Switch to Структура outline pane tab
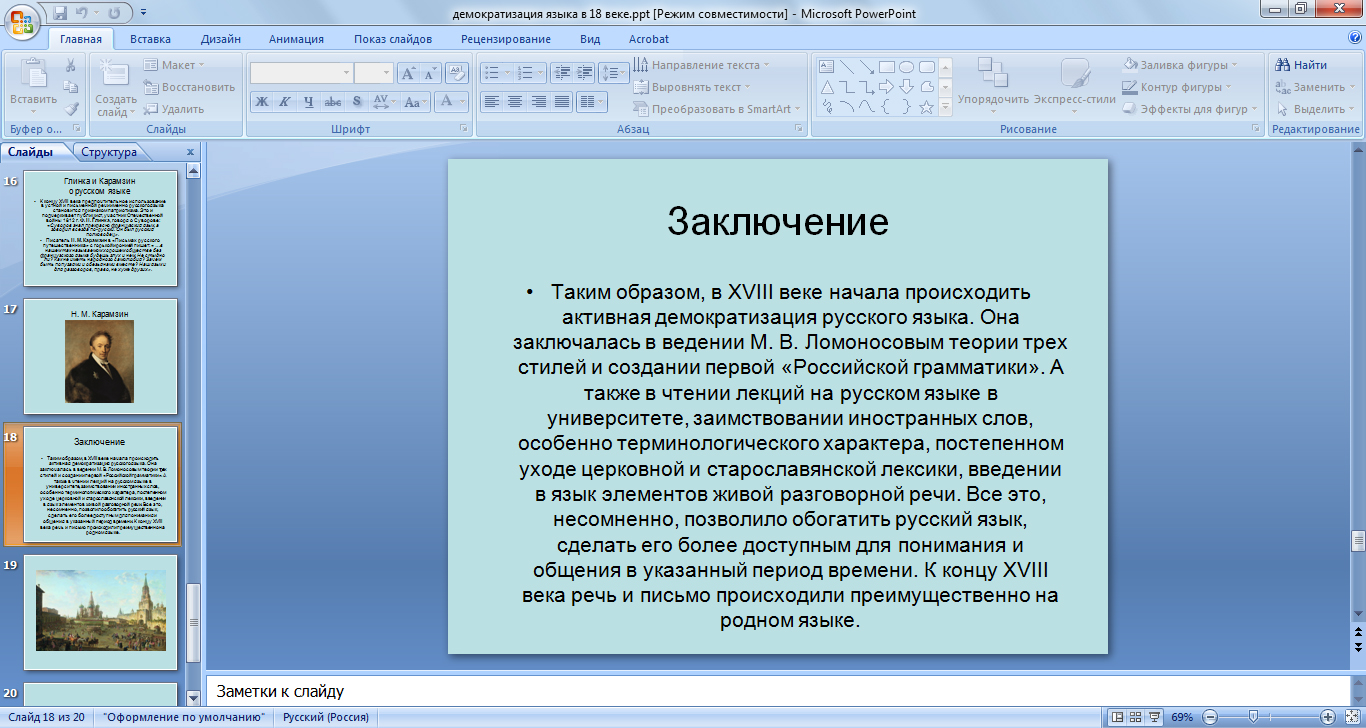The width and height of the screenshot is (1366, 728). [x=109, y=152]
